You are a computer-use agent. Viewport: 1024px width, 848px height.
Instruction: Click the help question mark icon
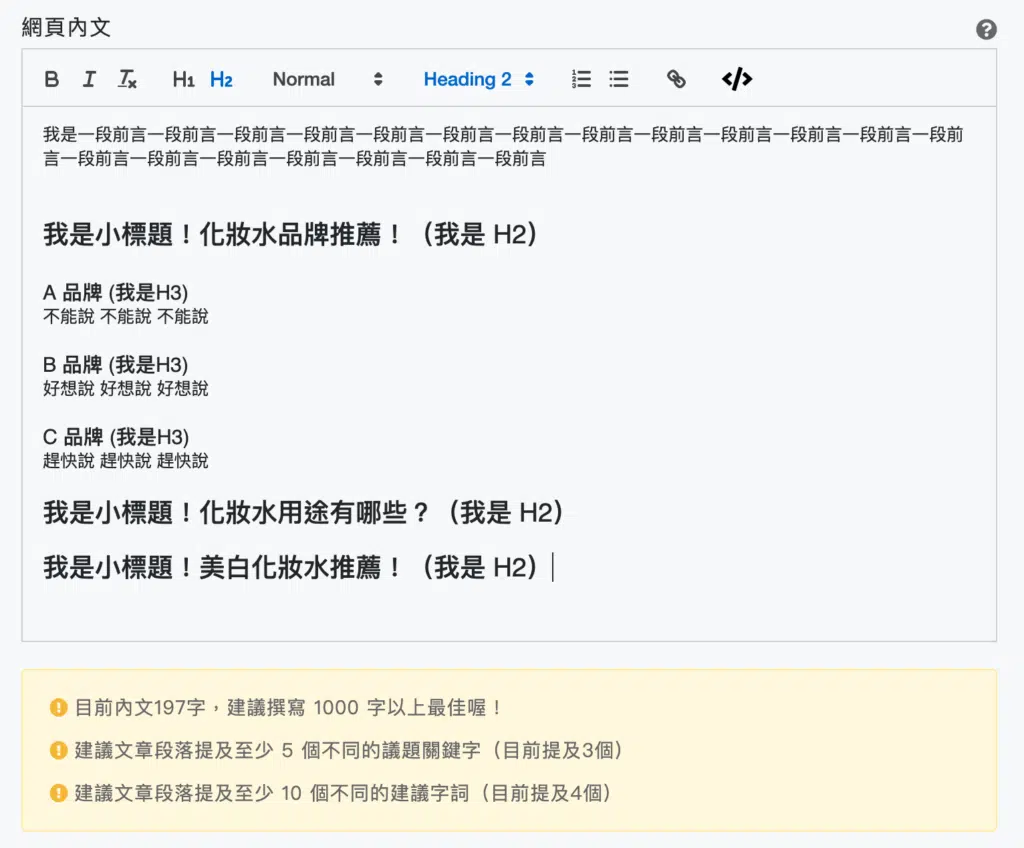(986, 29)
